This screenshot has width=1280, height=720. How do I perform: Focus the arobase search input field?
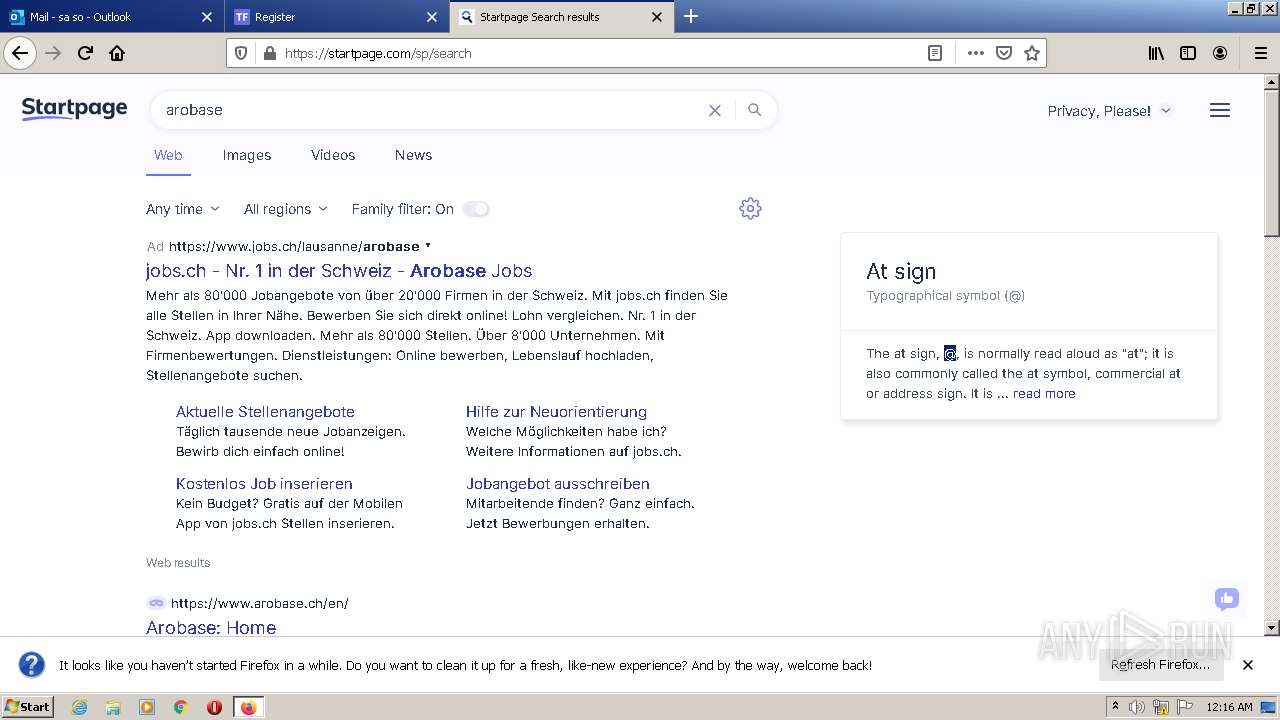[x=430, y=110]
